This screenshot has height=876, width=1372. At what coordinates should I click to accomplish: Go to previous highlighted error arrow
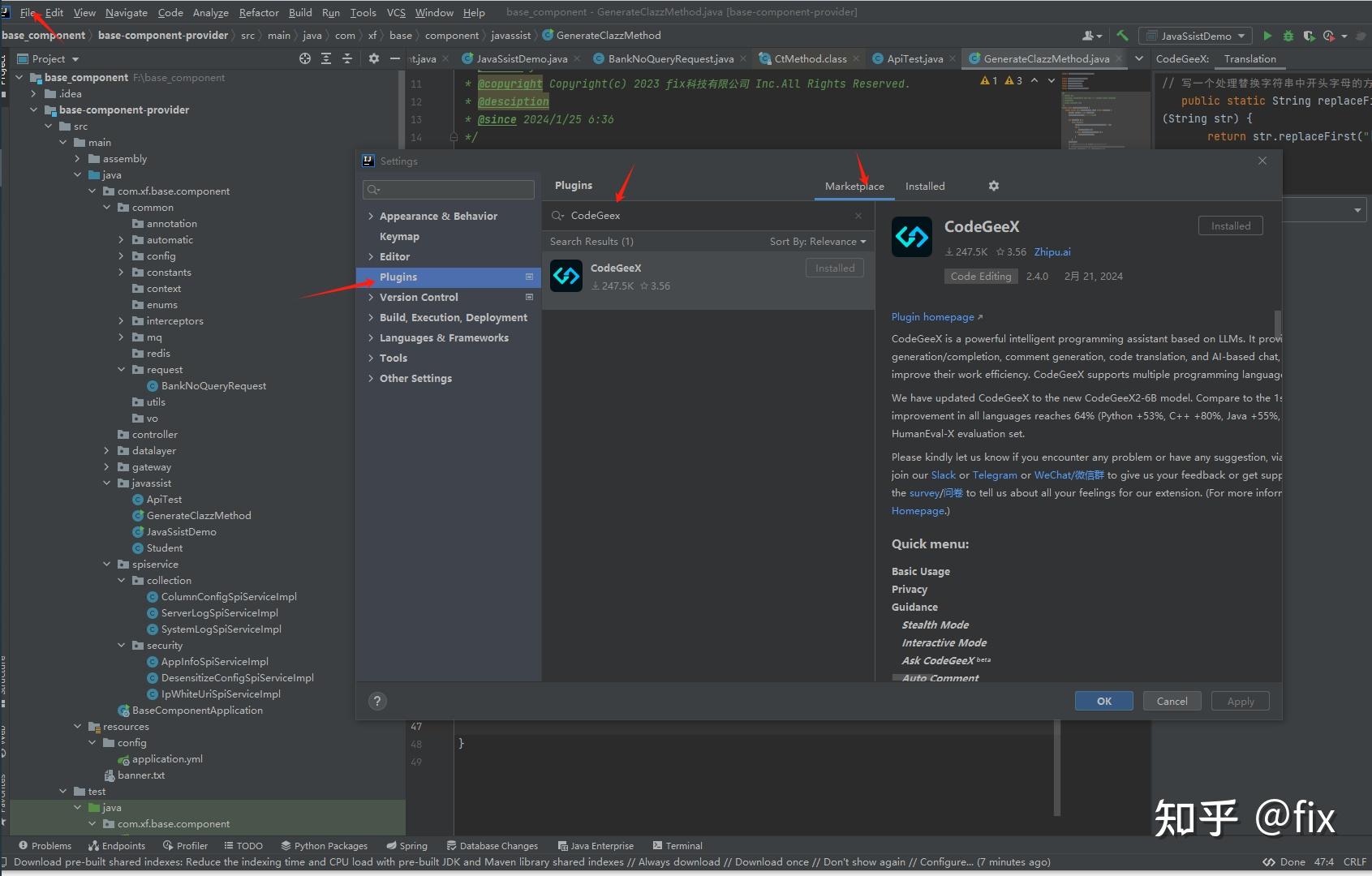pos(1034,80)
